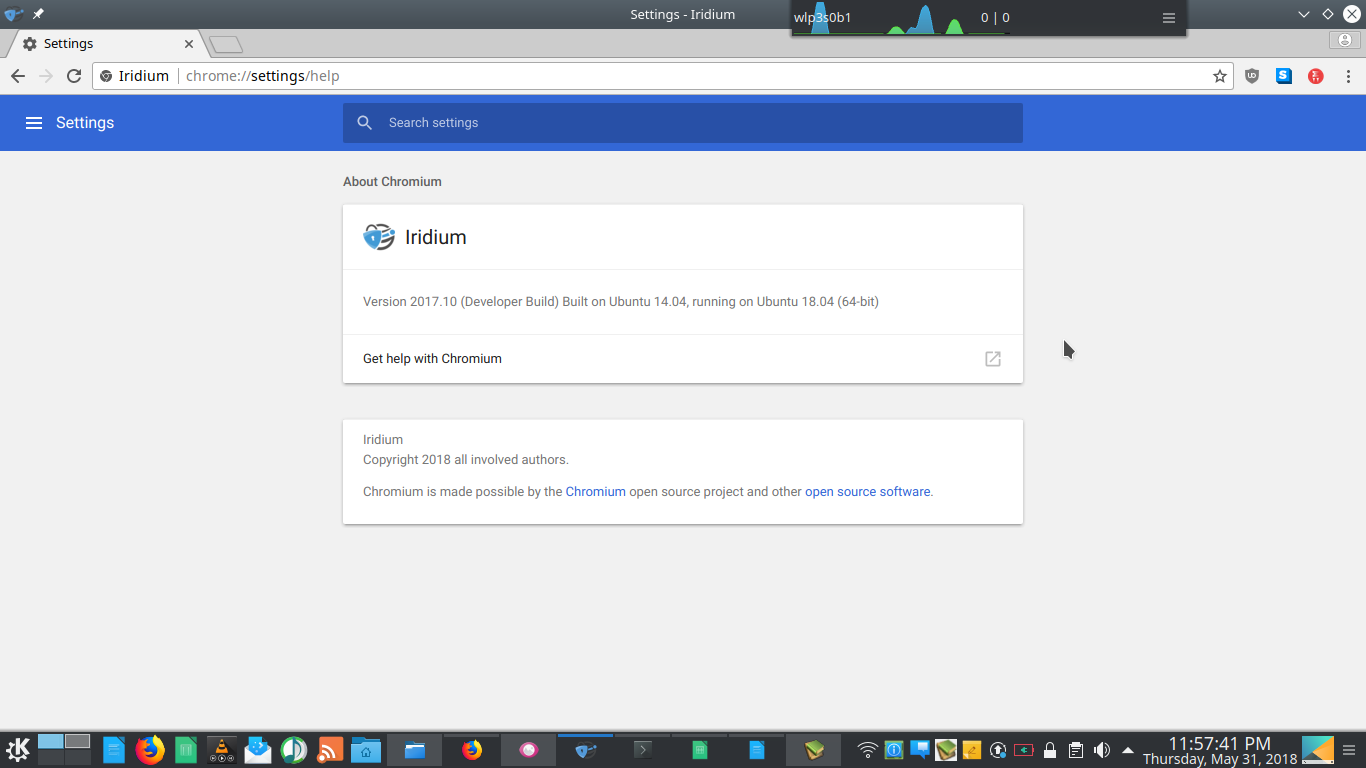Click the blue chat notification tray icon
Viewport: 1366px width, 768px height.
tap(920, 750)
